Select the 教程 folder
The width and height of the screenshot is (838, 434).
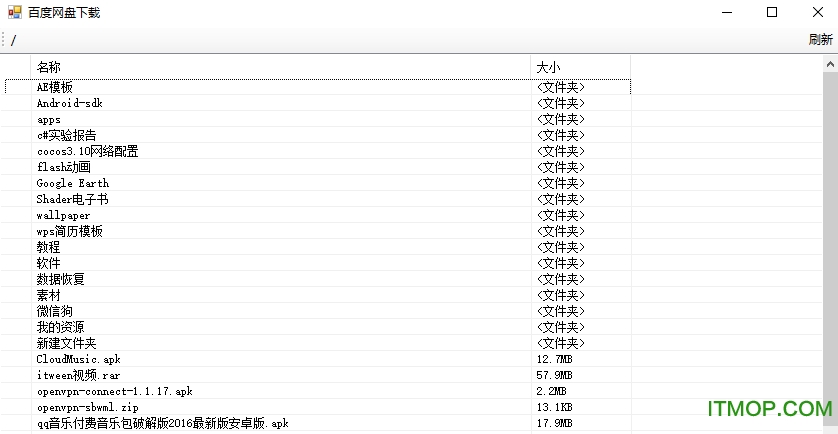pyautogui.click(x=48, y=247)
